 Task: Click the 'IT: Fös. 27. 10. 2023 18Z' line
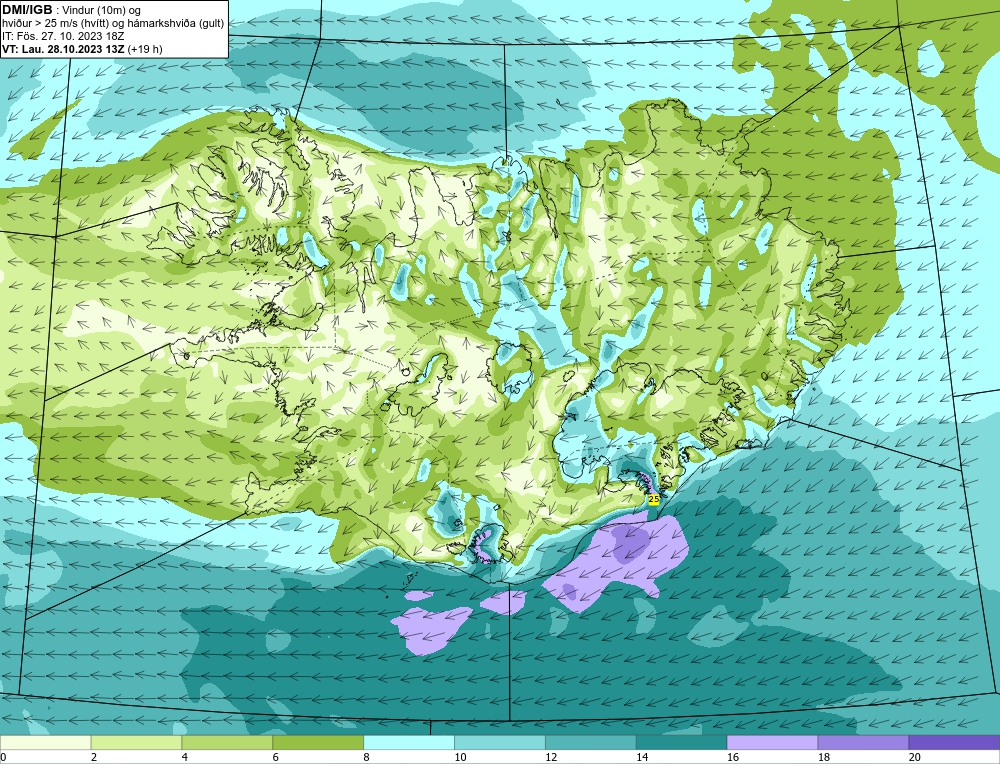tap(63, 36)
